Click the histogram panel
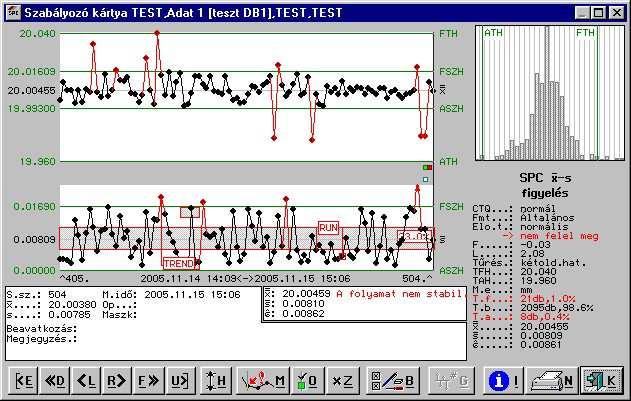Image resolution: width=631 pixels, height=401 pixels. (x=550, y=93)
